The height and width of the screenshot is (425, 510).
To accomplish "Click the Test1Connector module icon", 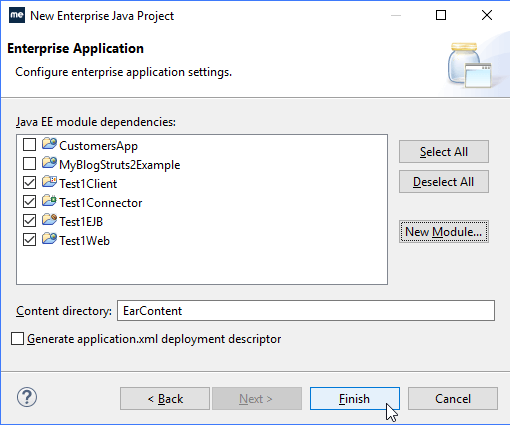I will 49,201.
